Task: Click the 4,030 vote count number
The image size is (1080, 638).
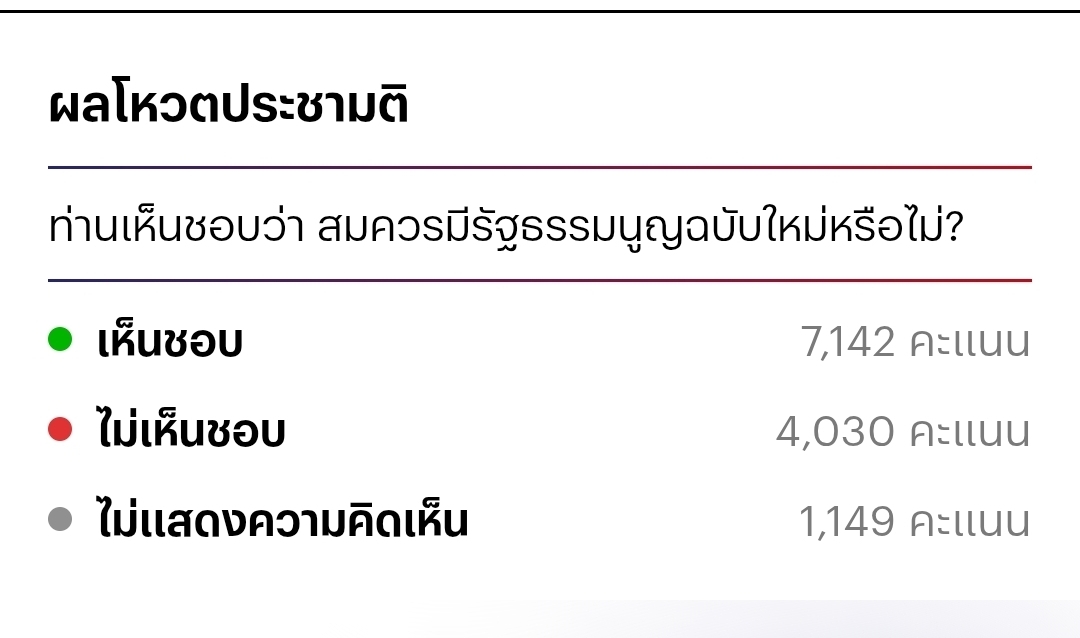Action: click(x=835, y=432)
